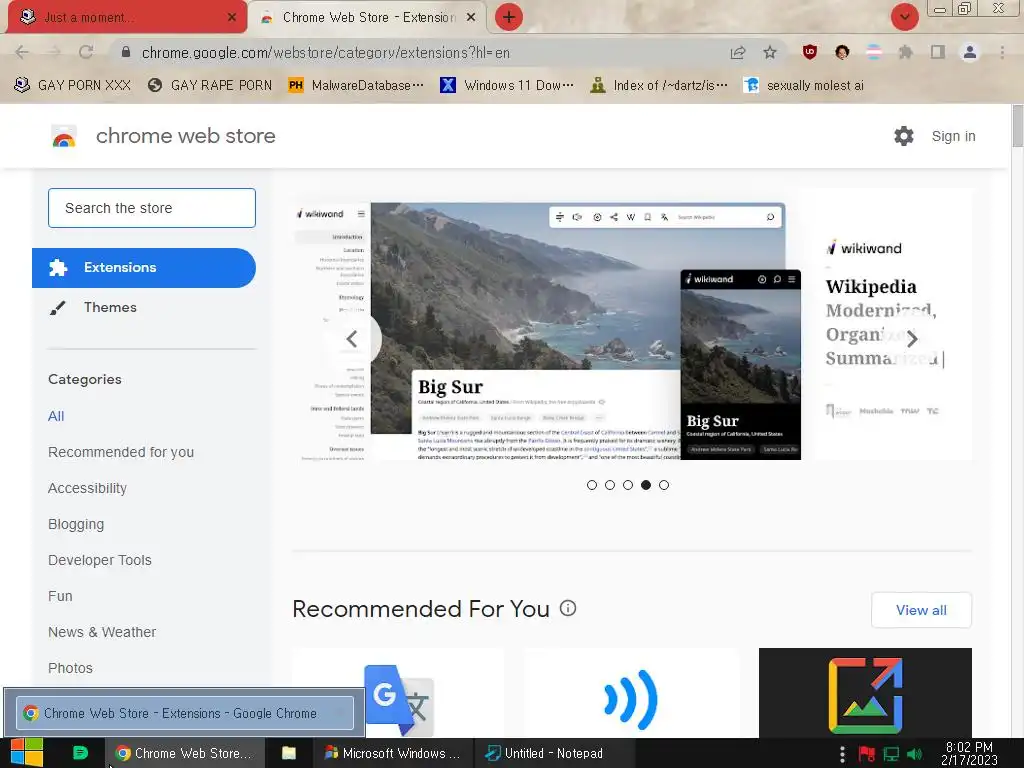This screenshot has height=768, width=1024.
Task: Focus the Search the store field
Action: point(152,208)
